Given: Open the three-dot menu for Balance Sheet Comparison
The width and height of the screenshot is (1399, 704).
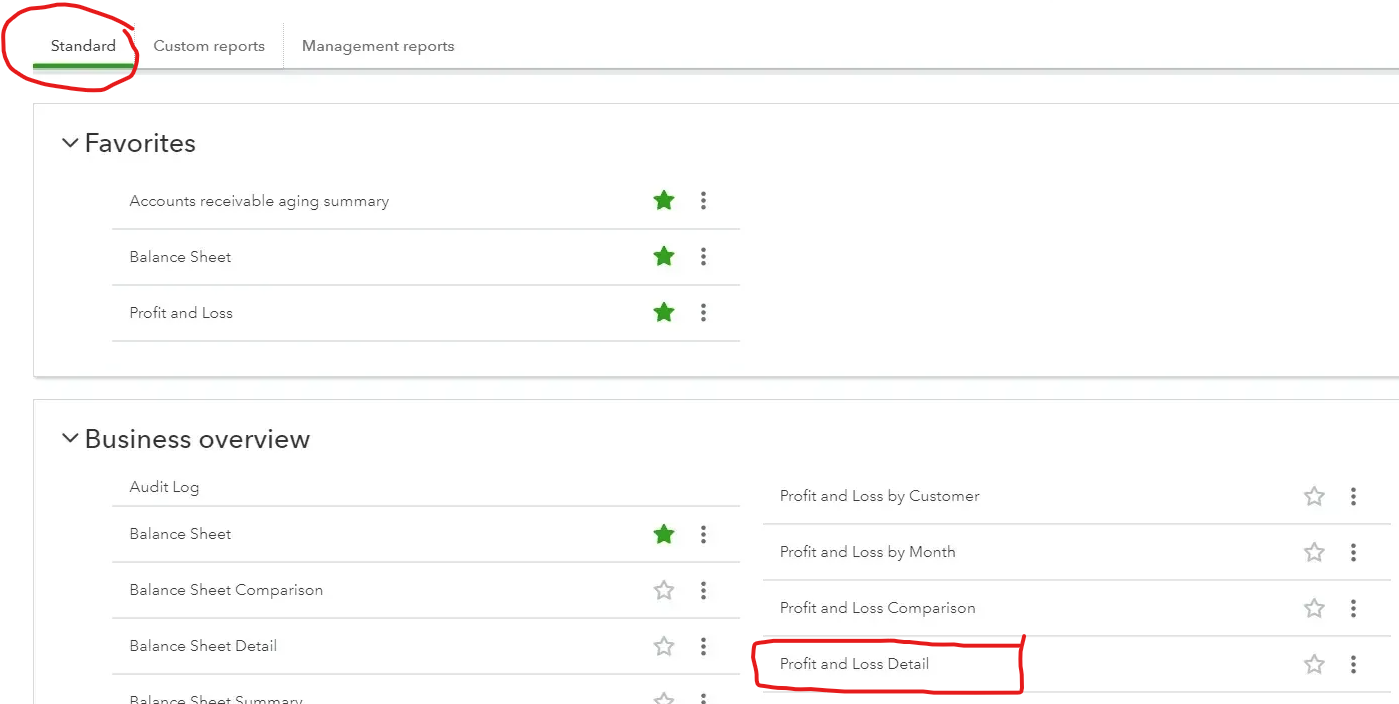Looking at the screenshot, I should click(x=703, y=590).
